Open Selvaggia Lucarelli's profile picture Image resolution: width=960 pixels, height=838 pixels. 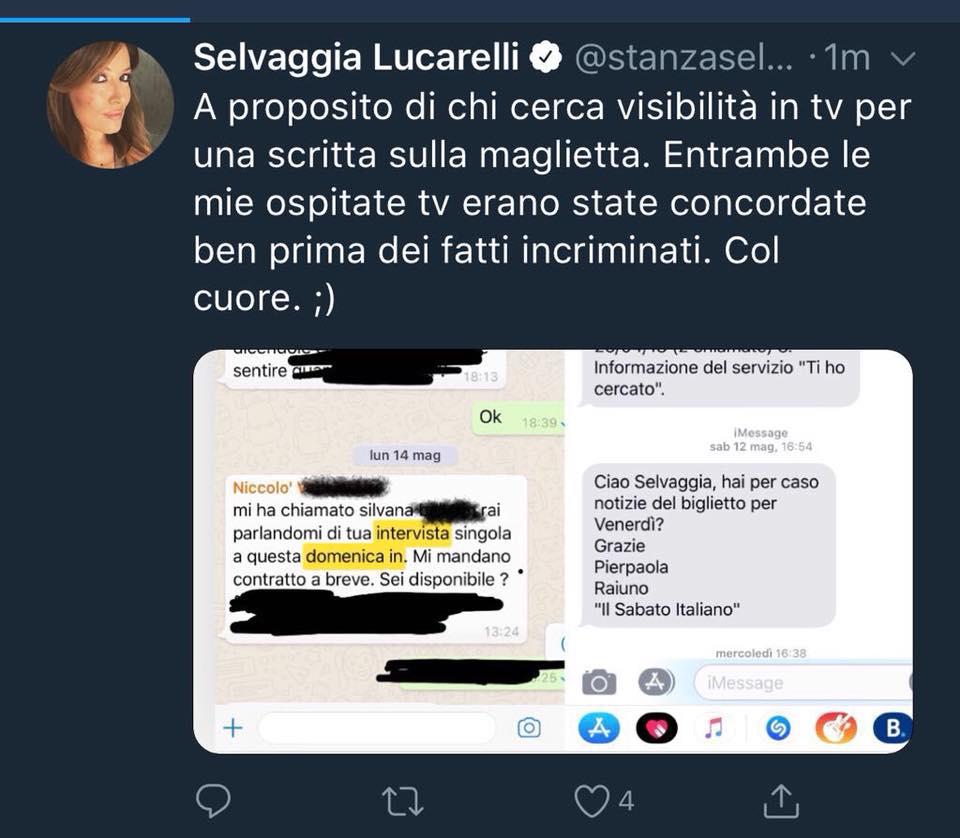pos(110,105)
